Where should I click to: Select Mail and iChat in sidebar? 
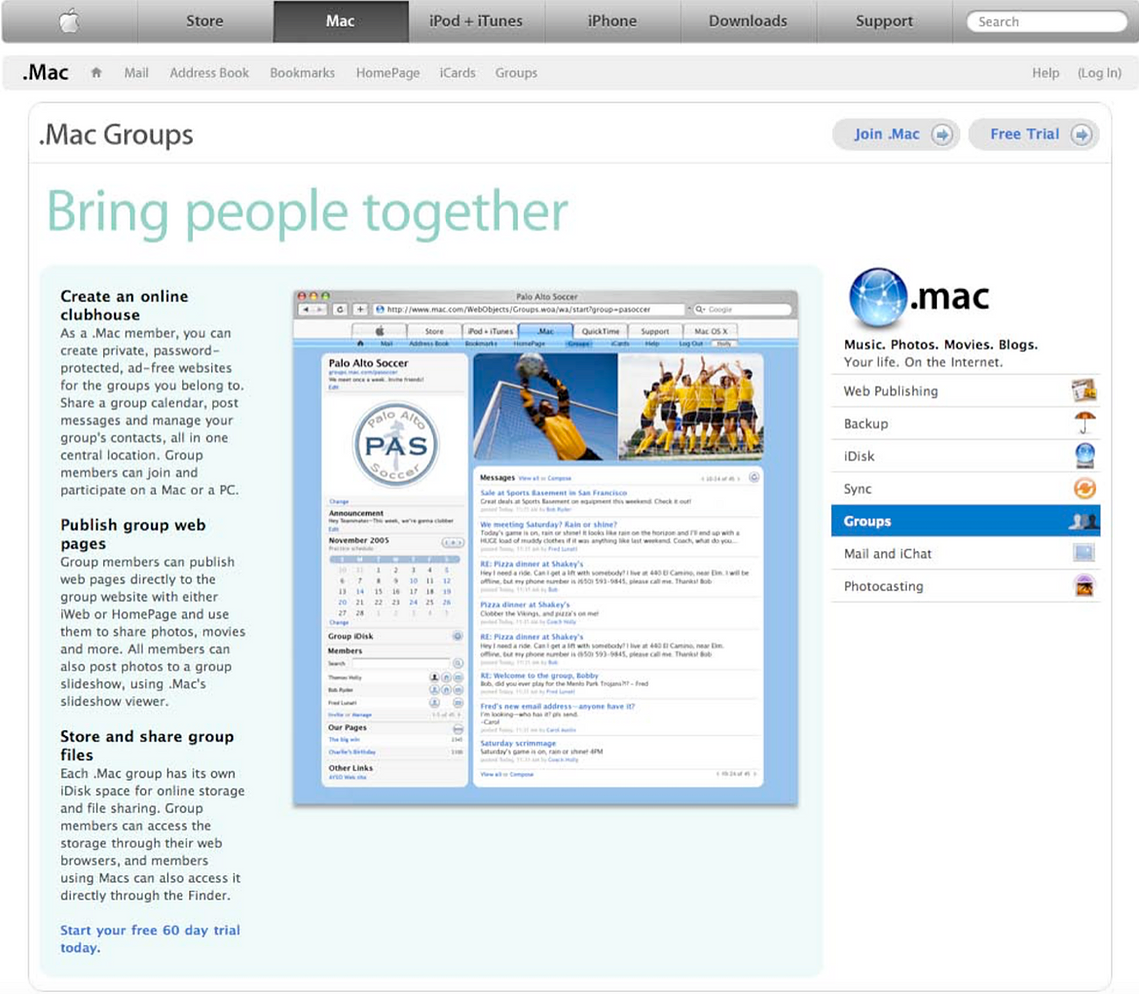[965, 554]
